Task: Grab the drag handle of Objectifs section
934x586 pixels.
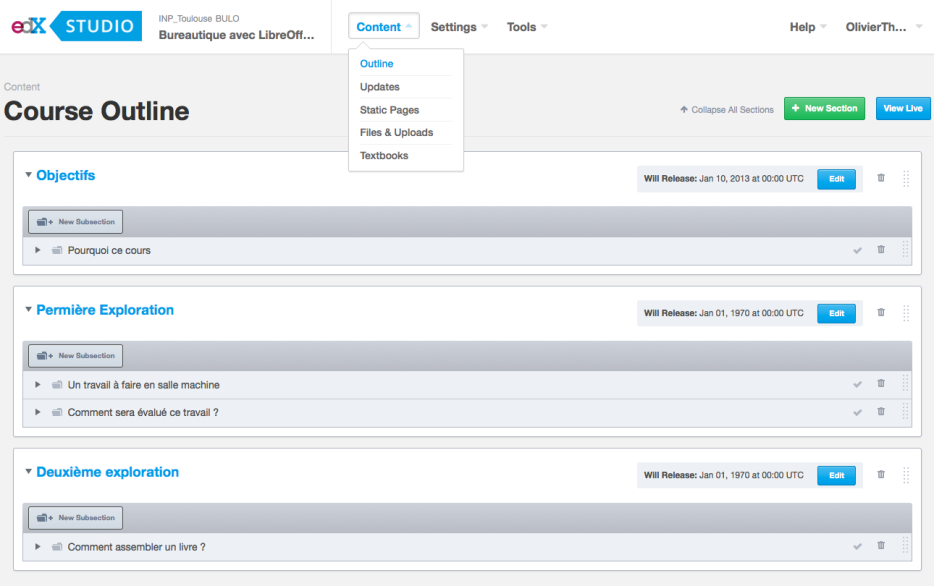Action: [x=906, y=178]
